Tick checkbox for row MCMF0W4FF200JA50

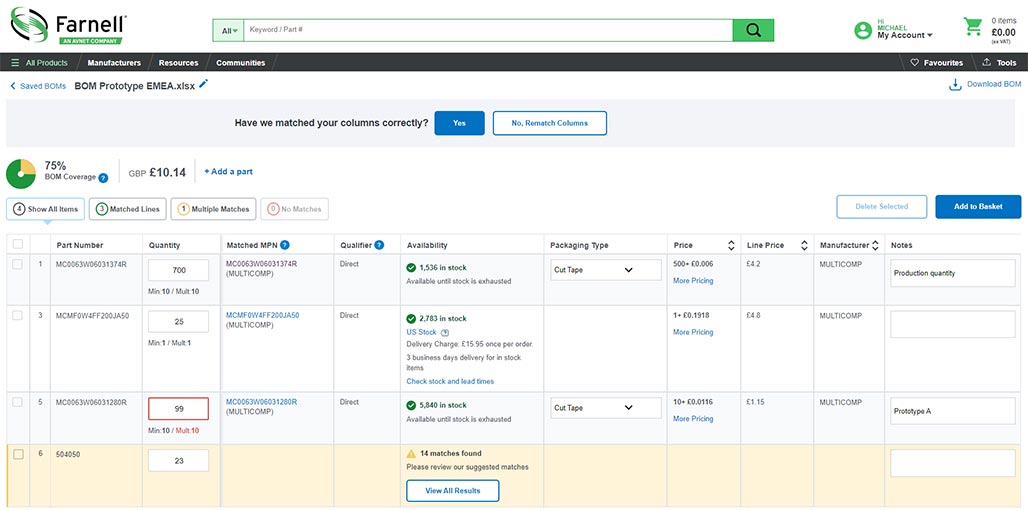tap(18, 315)
